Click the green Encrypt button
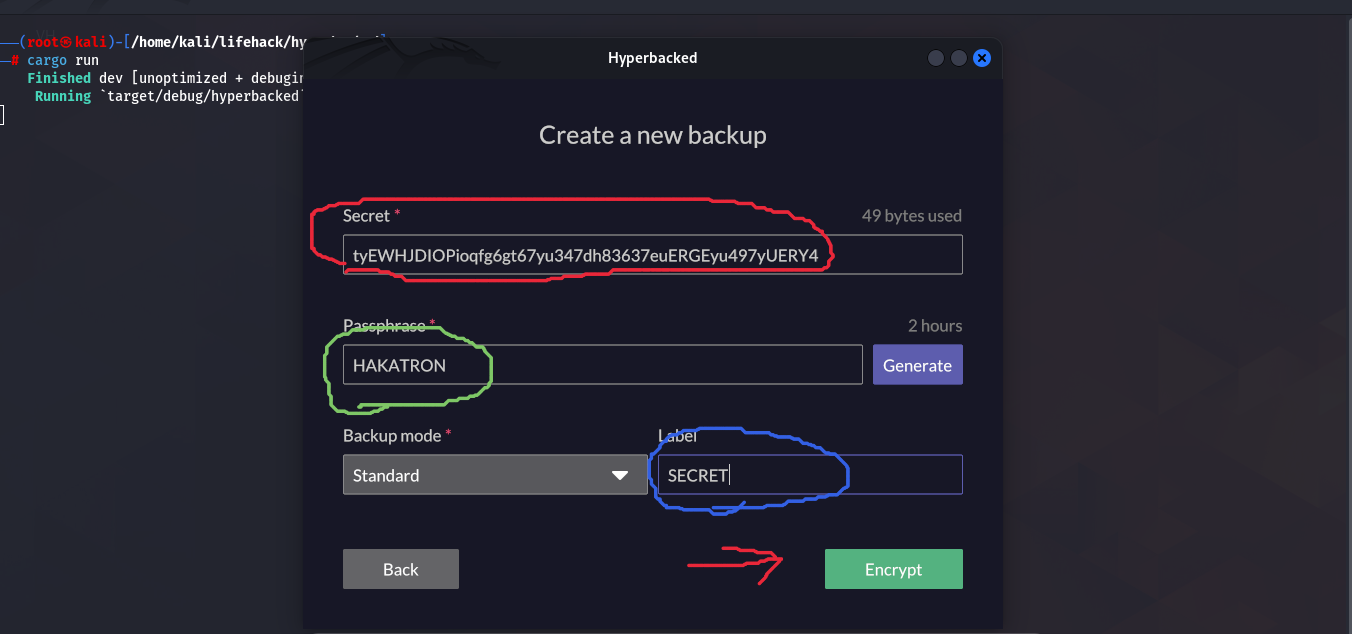Viewport: 1352px width, 634px height. pos(893,569)
